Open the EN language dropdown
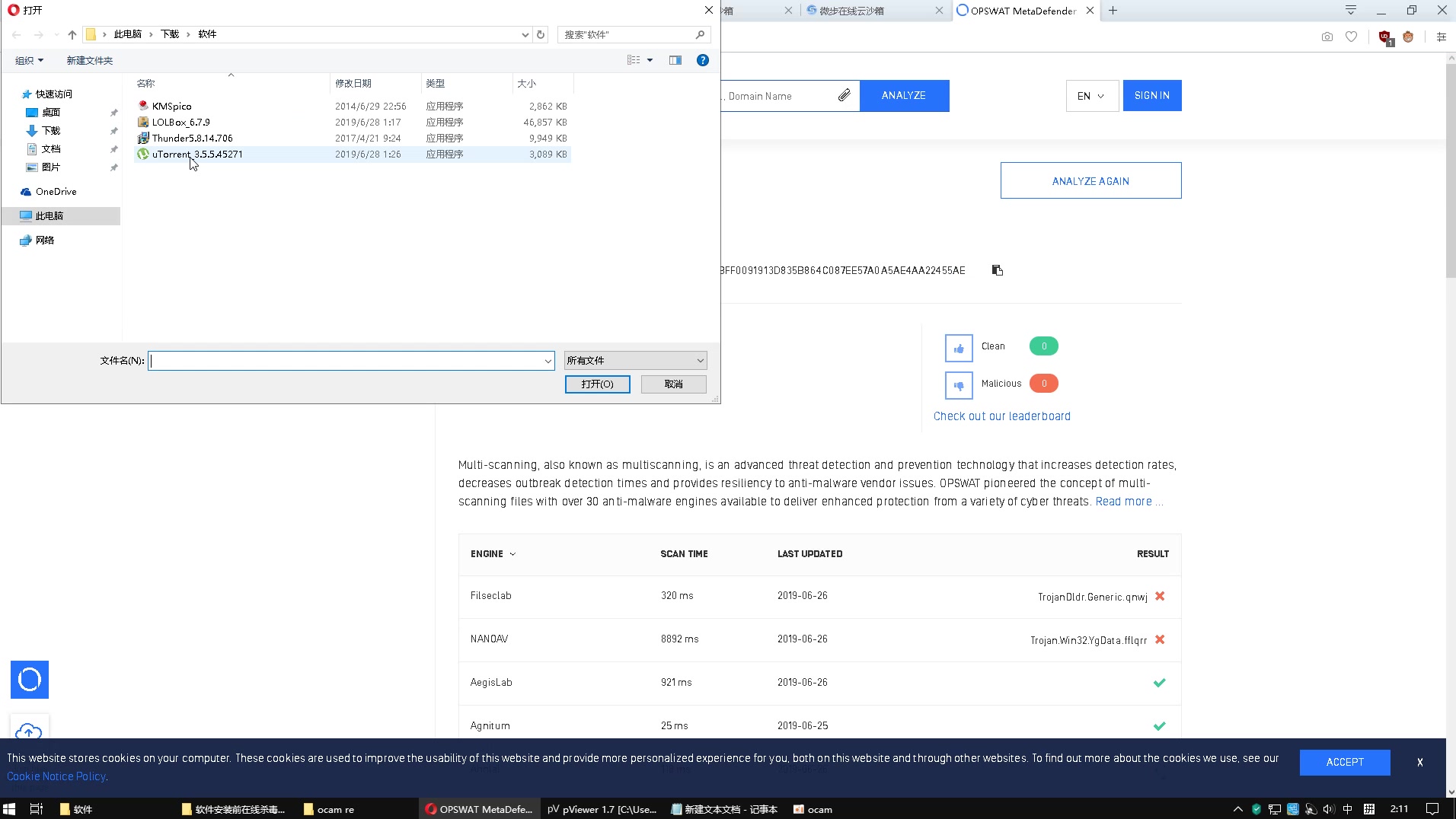Viewport: 1456px width, 819px height. [1091, 96]
